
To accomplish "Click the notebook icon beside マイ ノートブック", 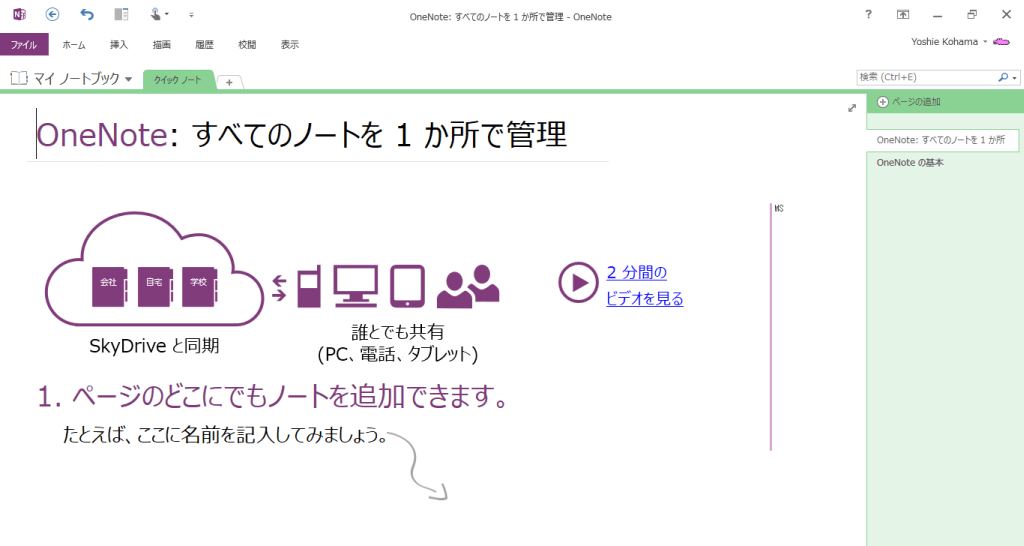I will coord(19,78).
